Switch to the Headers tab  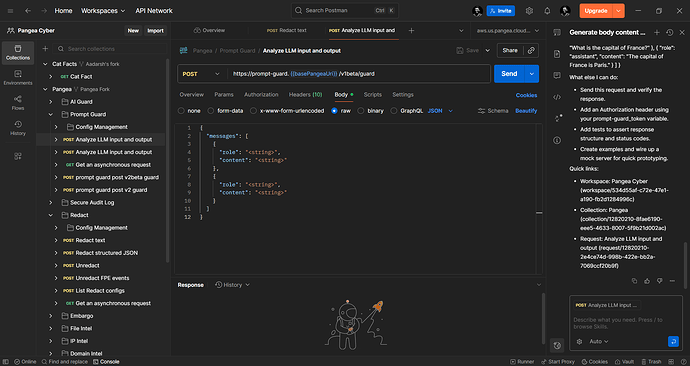tap(305, 95)
